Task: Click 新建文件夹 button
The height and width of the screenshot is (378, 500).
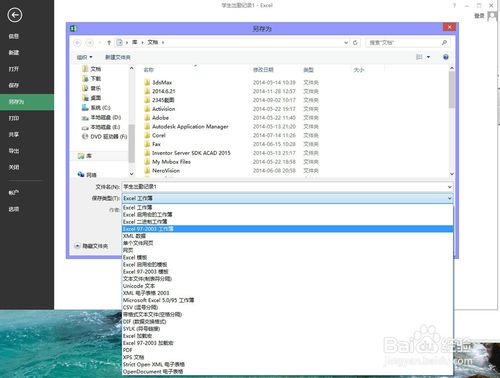Action: coord(118,57)
